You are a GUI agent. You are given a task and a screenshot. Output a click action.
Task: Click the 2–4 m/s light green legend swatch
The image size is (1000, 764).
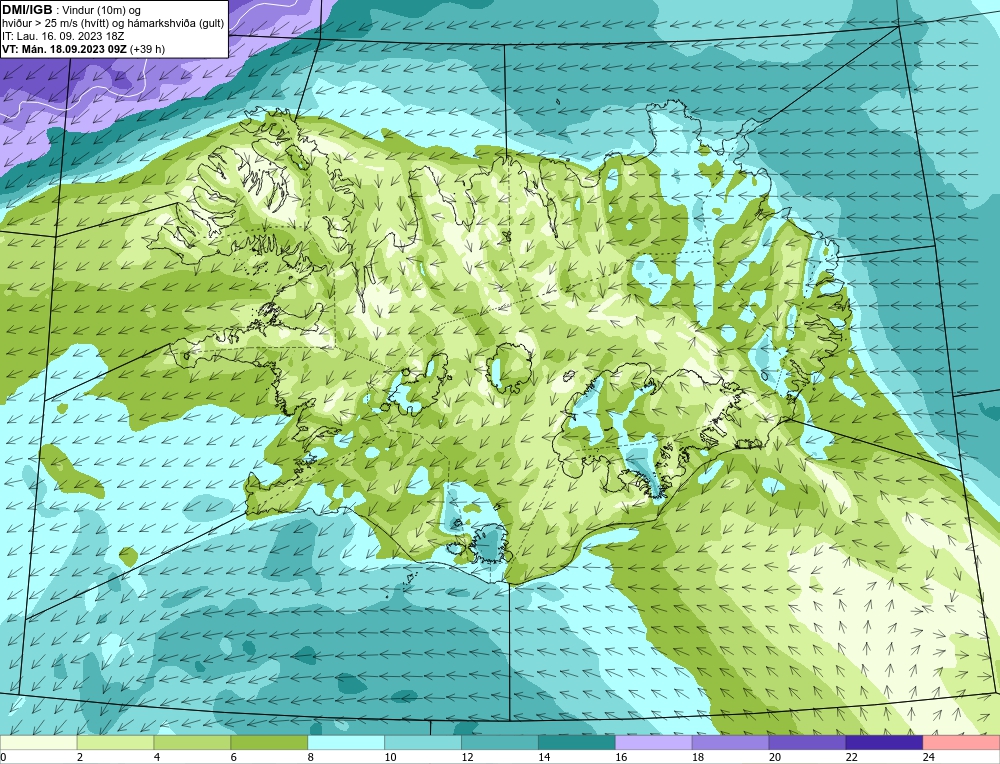(115, 743)
